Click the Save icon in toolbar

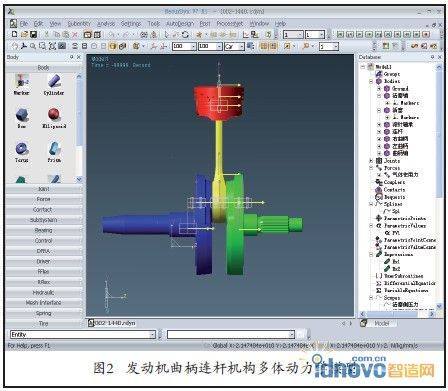click(x=33, y=34)
